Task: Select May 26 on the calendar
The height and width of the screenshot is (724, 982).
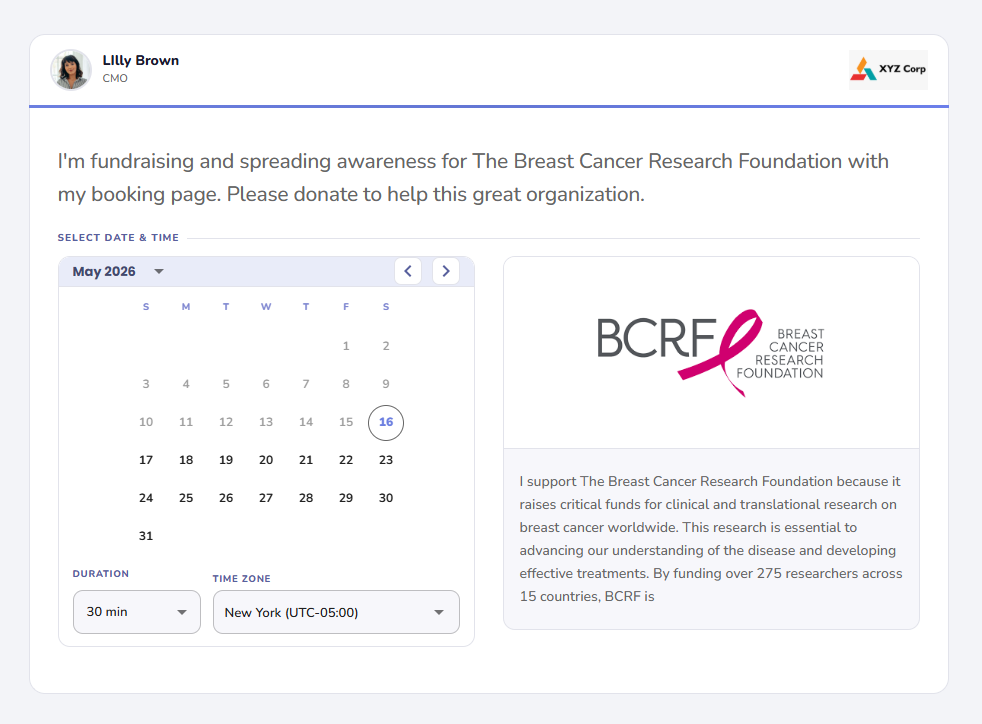Action: 226,498
